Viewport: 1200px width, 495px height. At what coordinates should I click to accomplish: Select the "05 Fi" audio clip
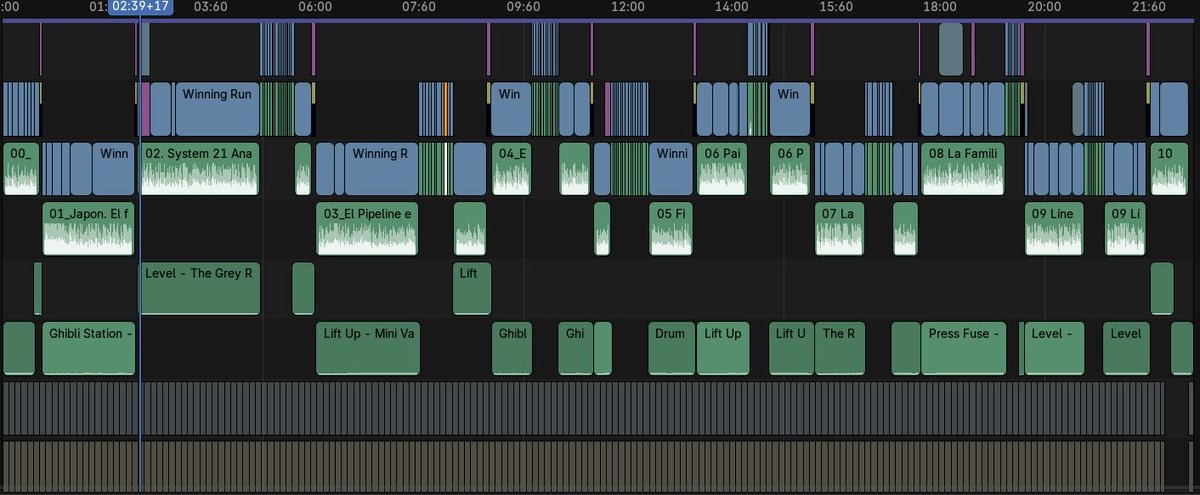[x=671, y=229]
